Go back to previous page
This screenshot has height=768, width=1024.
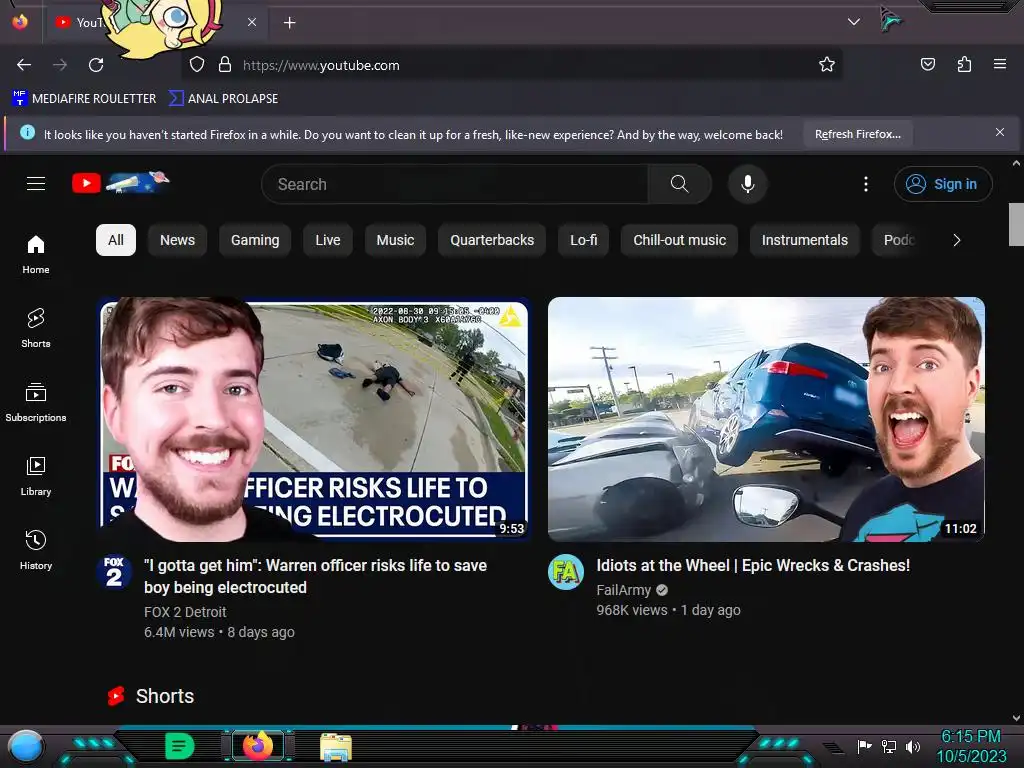24,65
